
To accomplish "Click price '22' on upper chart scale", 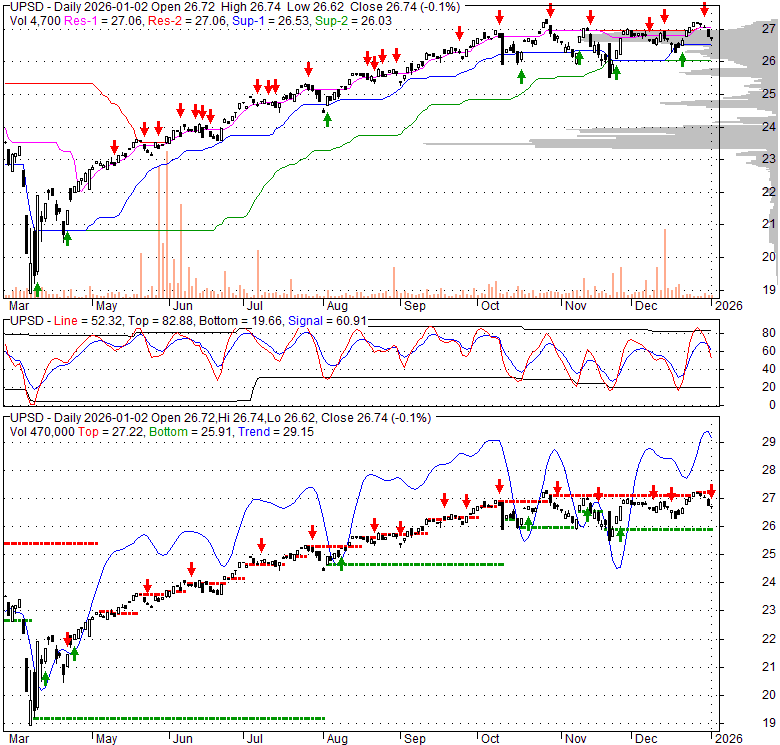I will tap(769, 191).
